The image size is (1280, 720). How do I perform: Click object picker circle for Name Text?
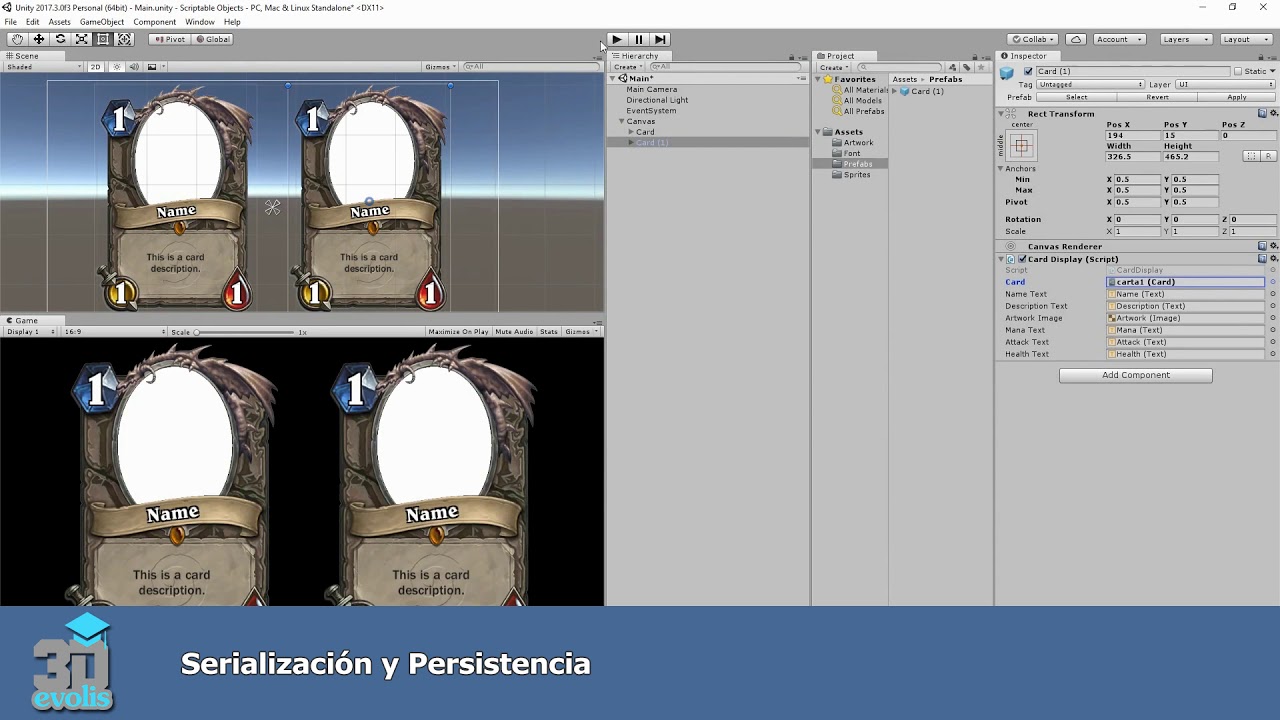coord(1272,294)
